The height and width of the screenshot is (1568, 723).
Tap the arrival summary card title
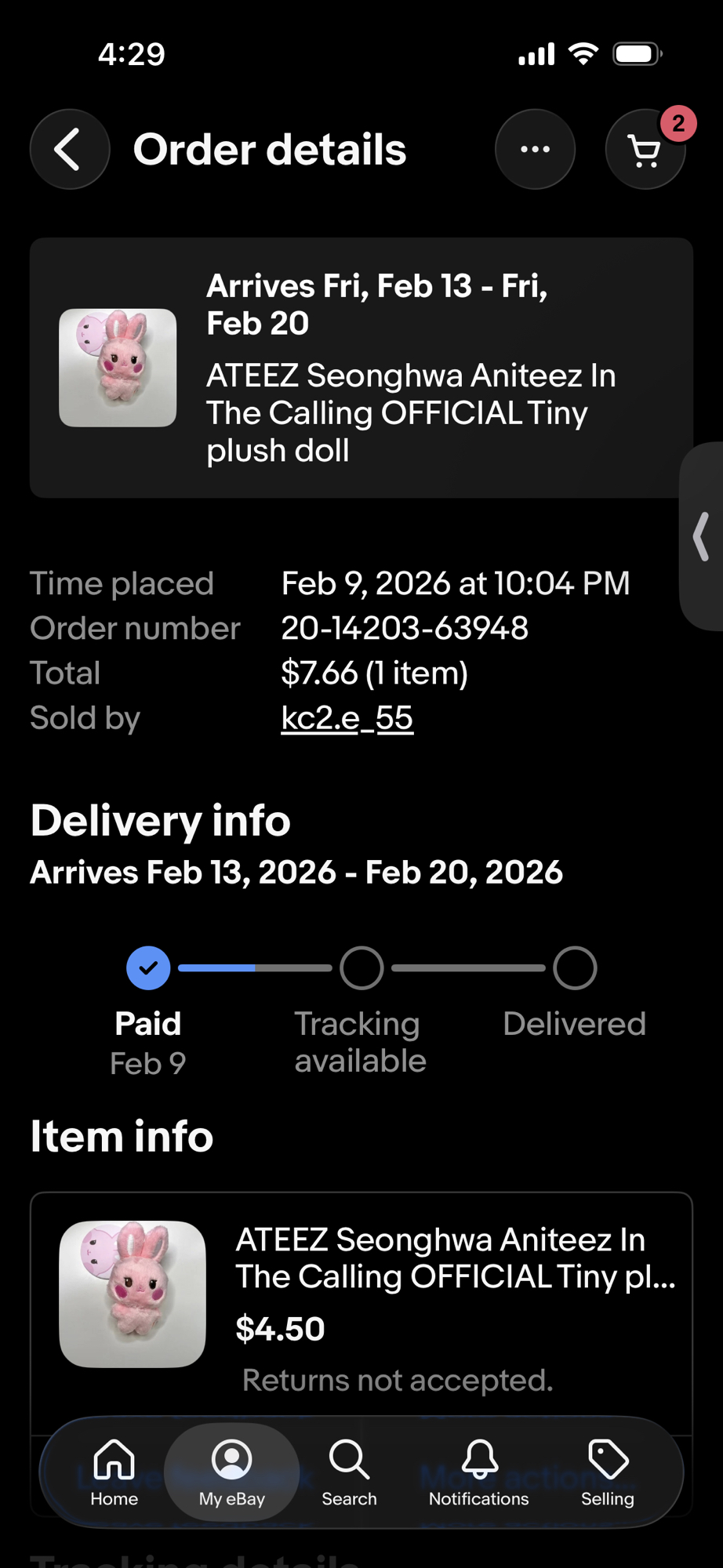(376, 304)
